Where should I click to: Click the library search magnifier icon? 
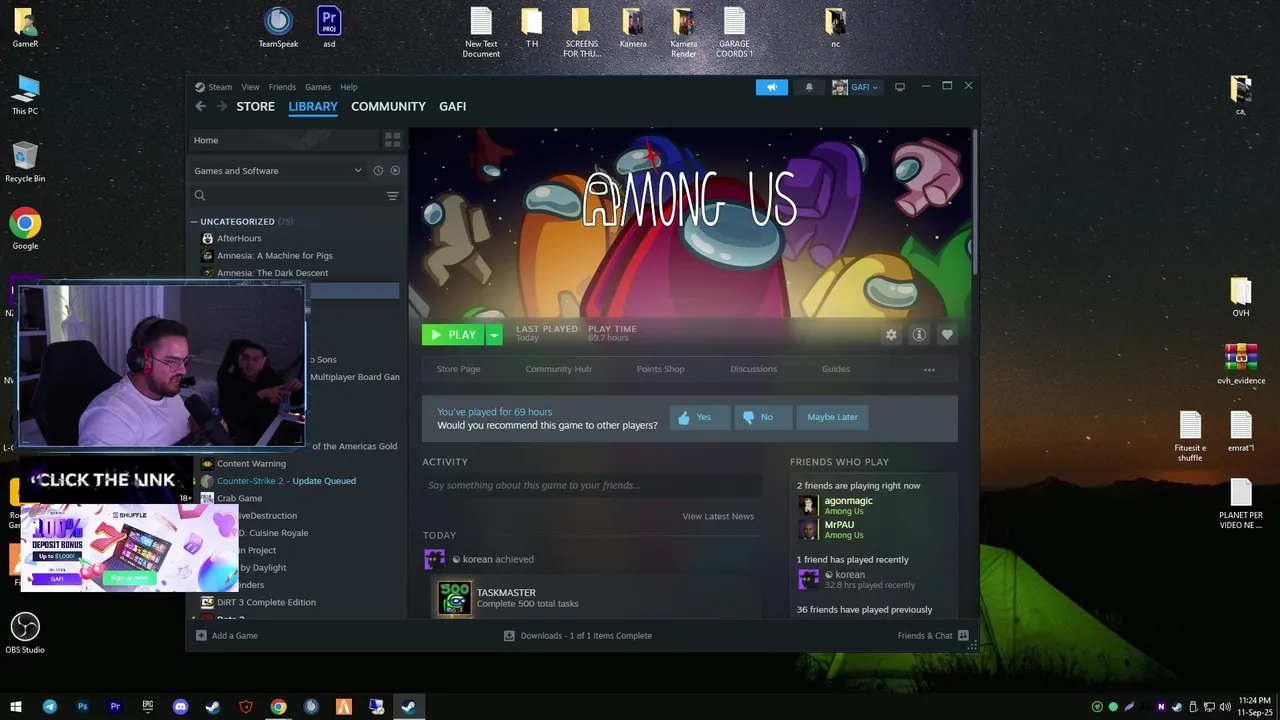point(200,196)
